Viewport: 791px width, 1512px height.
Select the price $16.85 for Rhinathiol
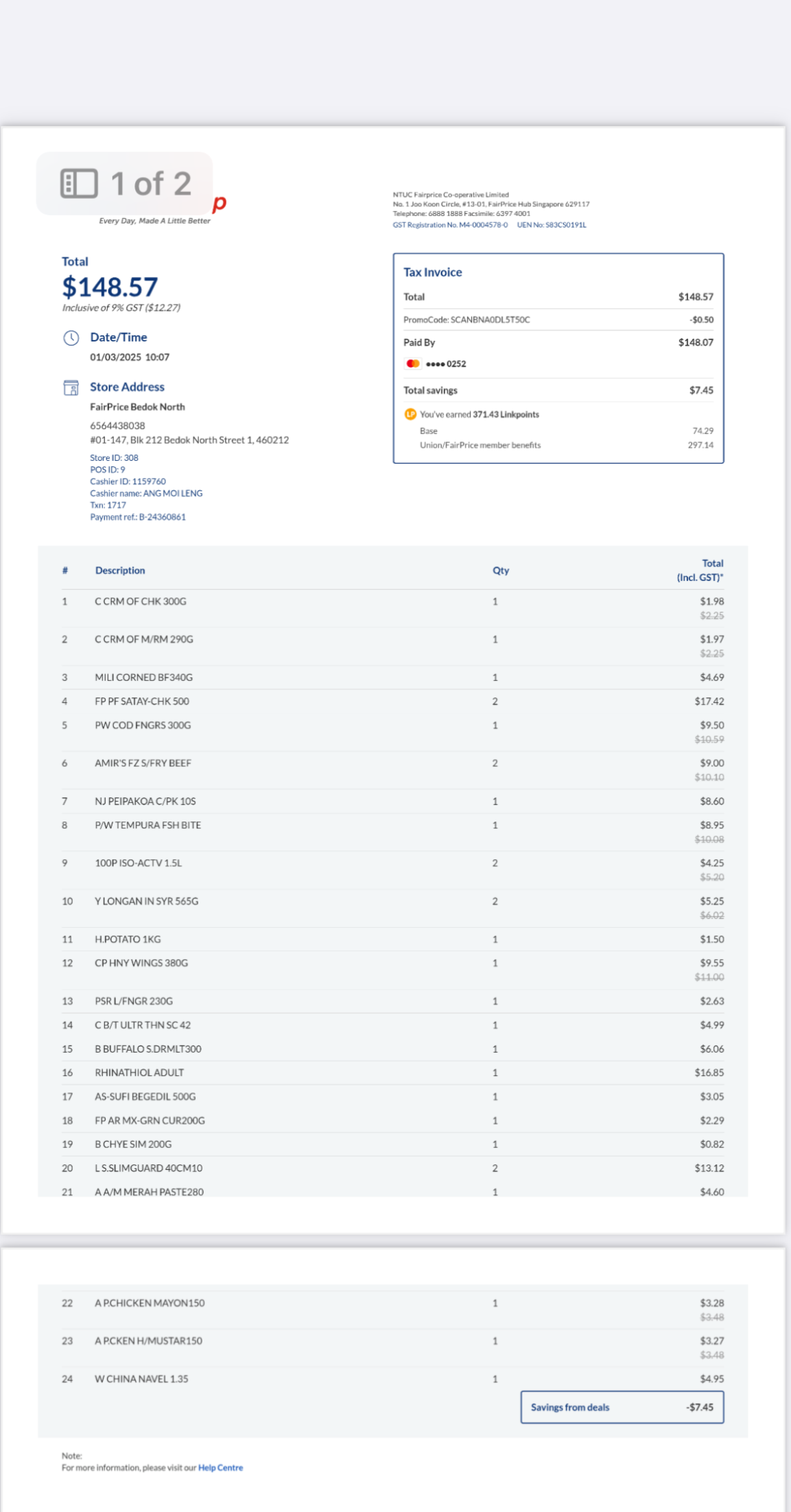(709, 1072)
